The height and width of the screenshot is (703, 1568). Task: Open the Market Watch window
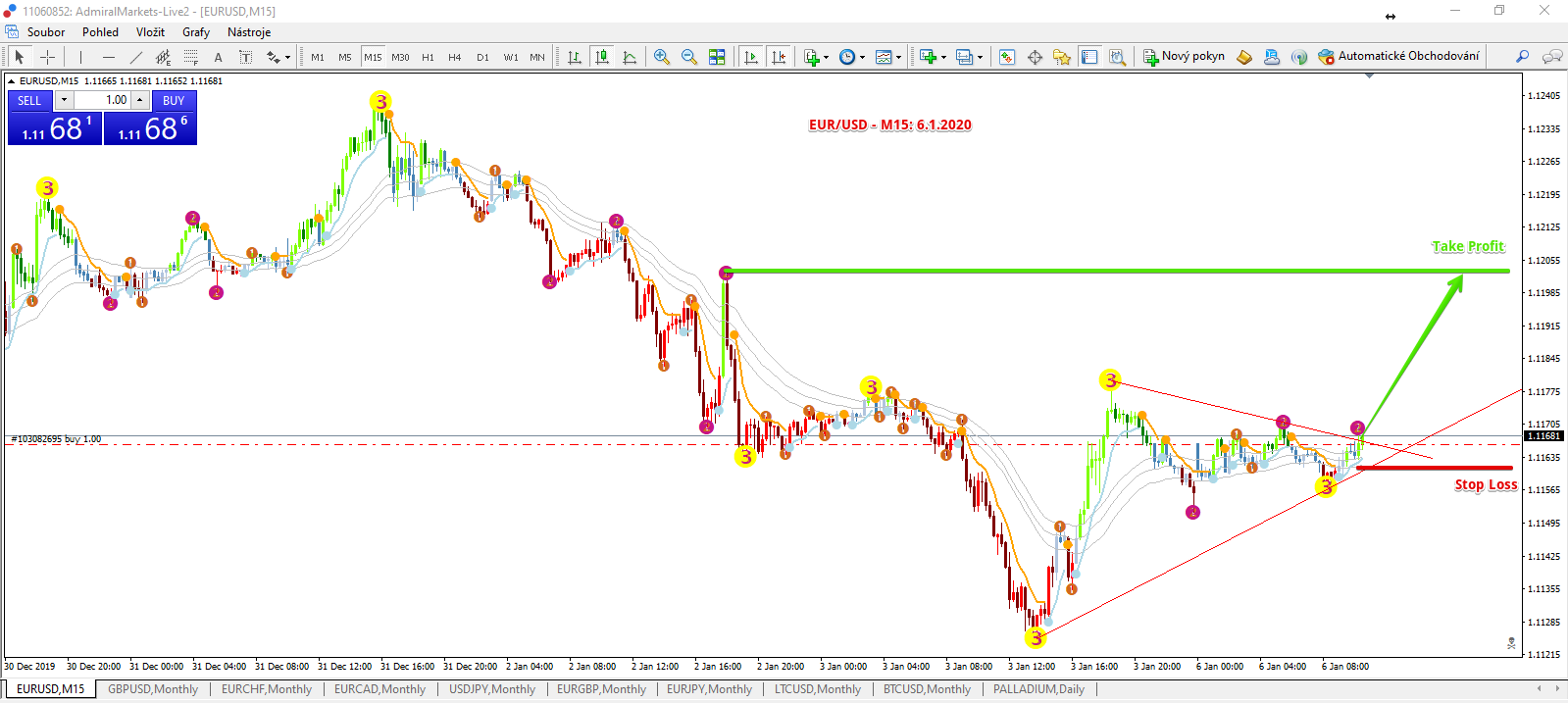coord(1007,57)
